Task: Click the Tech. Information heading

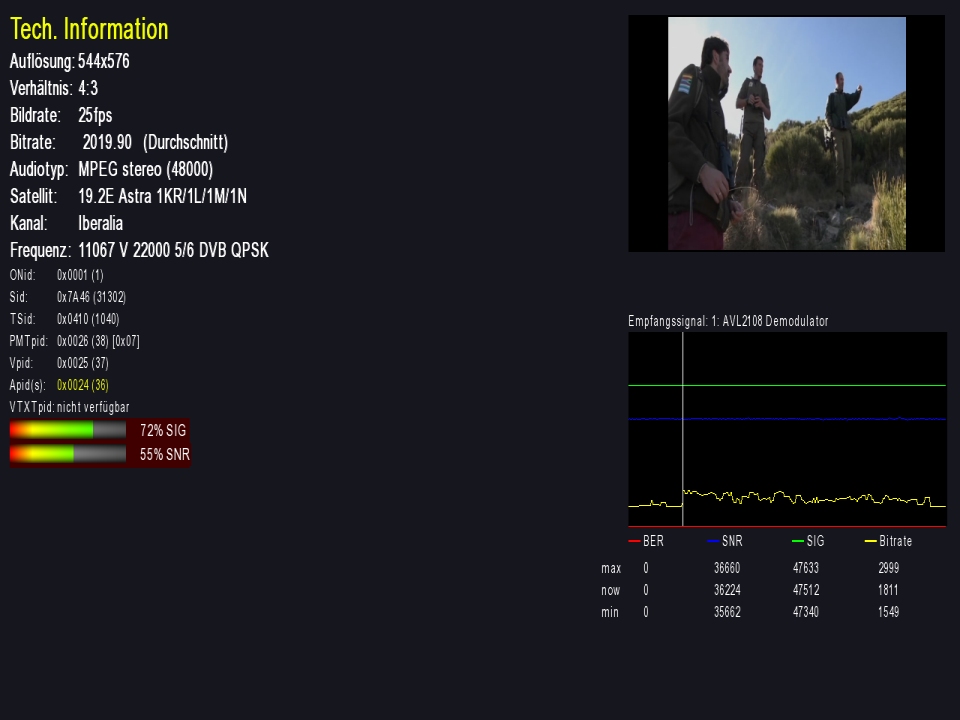Action: pyautogui.click(x=89, y=29)
